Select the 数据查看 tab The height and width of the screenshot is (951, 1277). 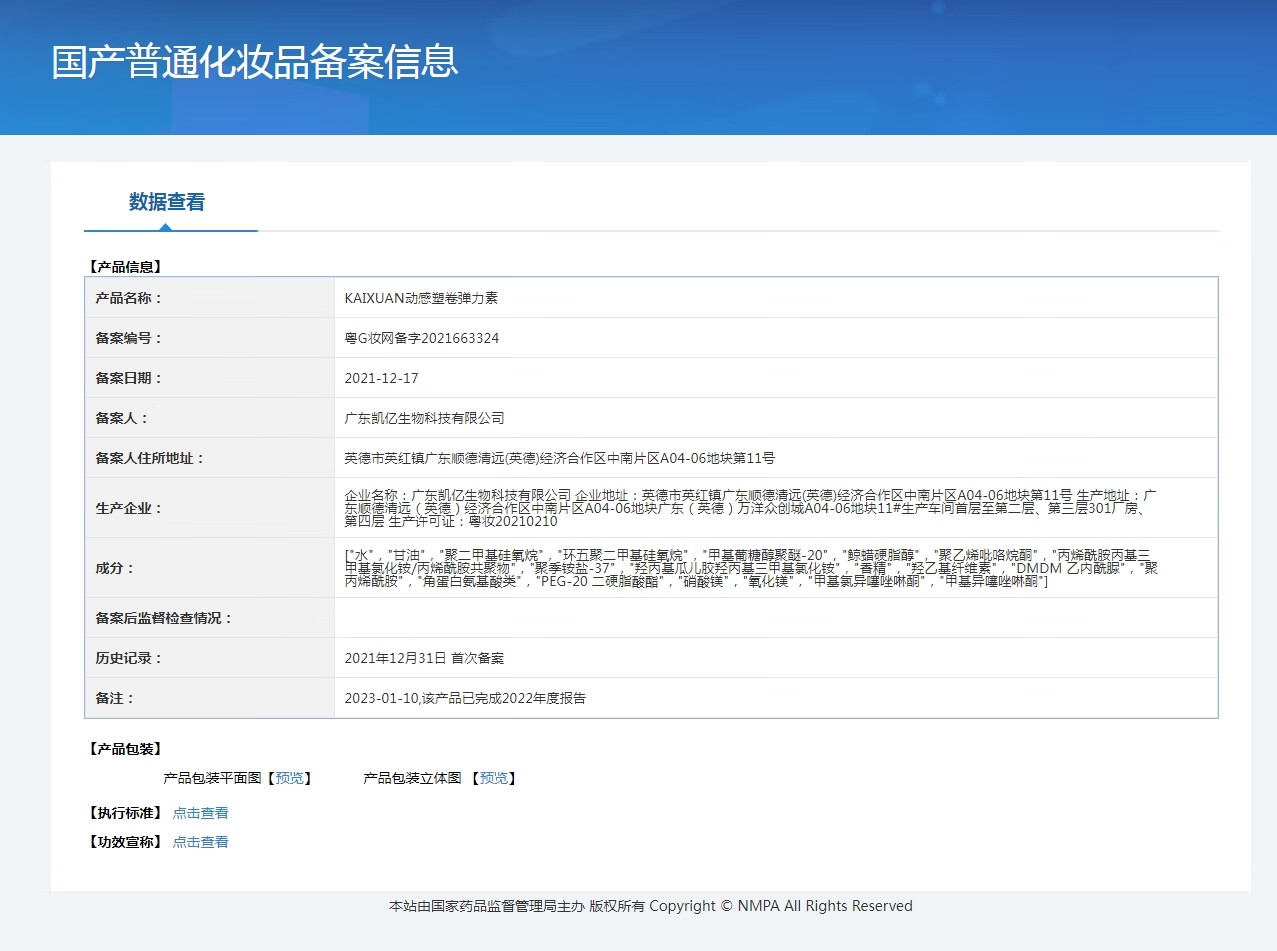point(166,202)
